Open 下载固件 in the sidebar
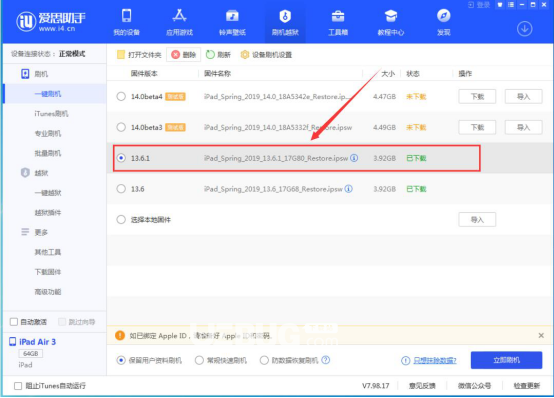 click(x=48, y=272)
